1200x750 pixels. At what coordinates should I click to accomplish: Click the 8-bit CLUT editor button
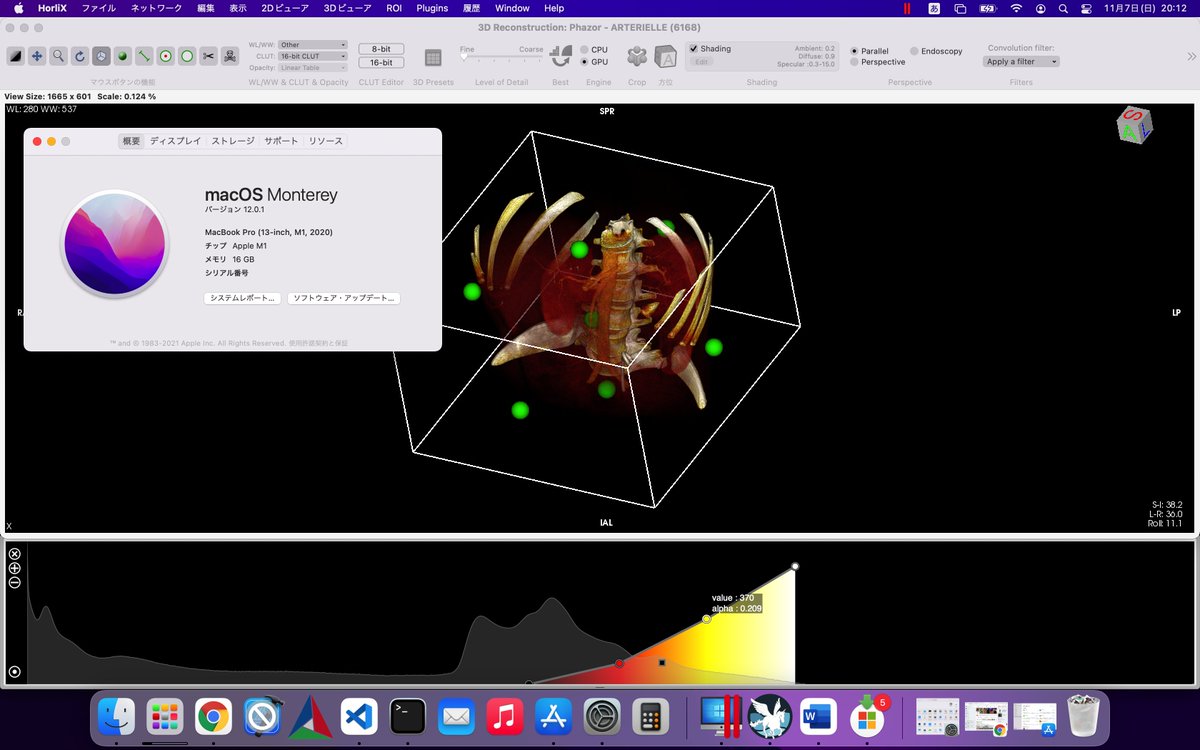tap(381, 49)
